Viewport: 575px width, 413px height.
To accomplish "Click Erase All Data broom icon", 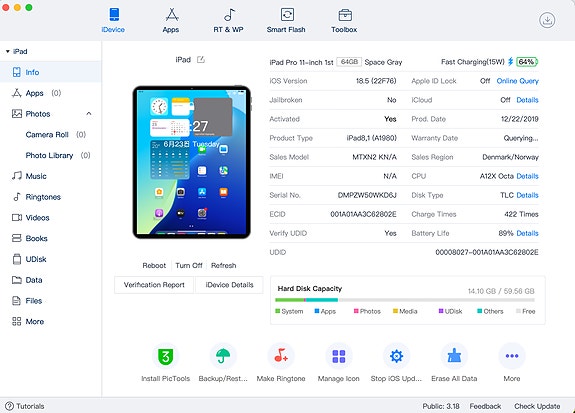I will (x=454, y=356).
